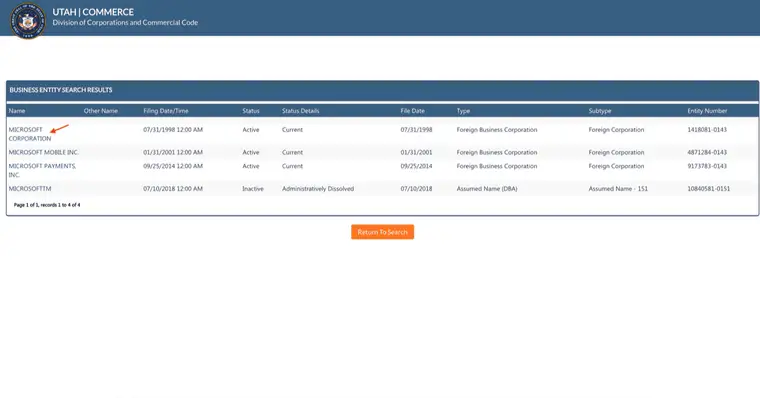Click filing date 01/31/2001 12:00 AM
This screenshot has width=760, height=398.
(x=173, y=152)
